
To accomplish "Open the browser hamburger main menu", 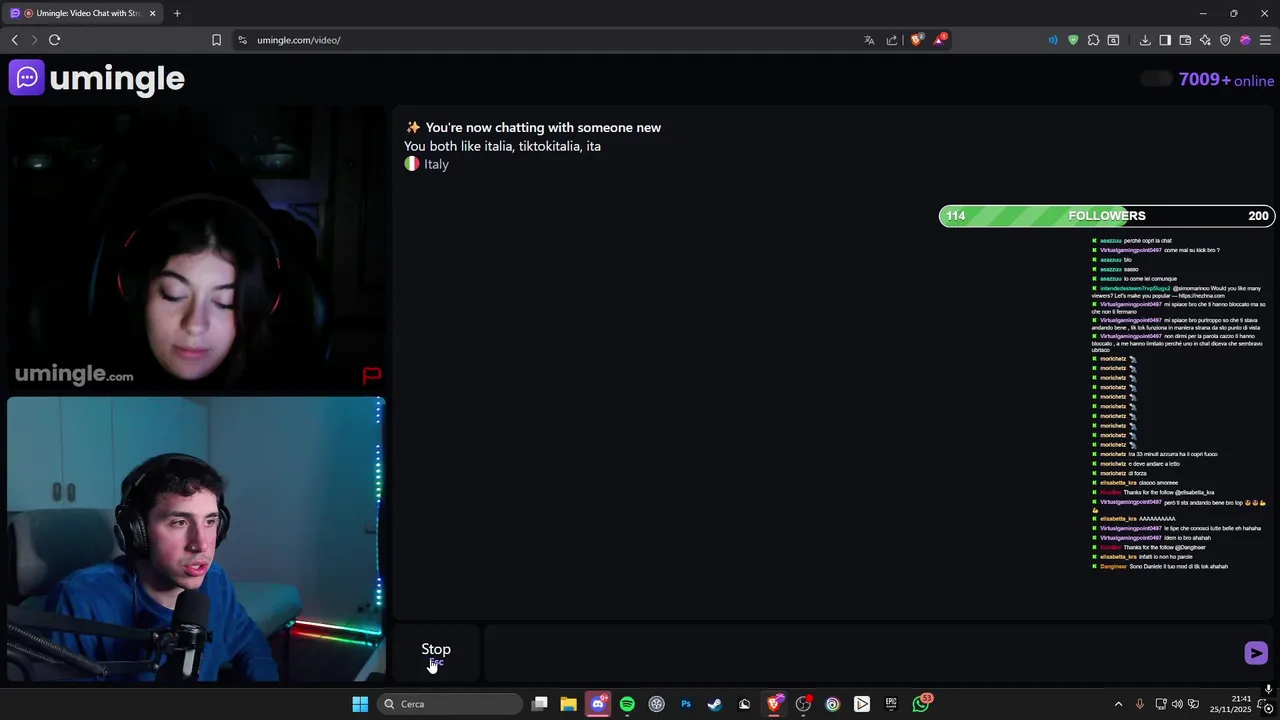I will [1265, 40].
